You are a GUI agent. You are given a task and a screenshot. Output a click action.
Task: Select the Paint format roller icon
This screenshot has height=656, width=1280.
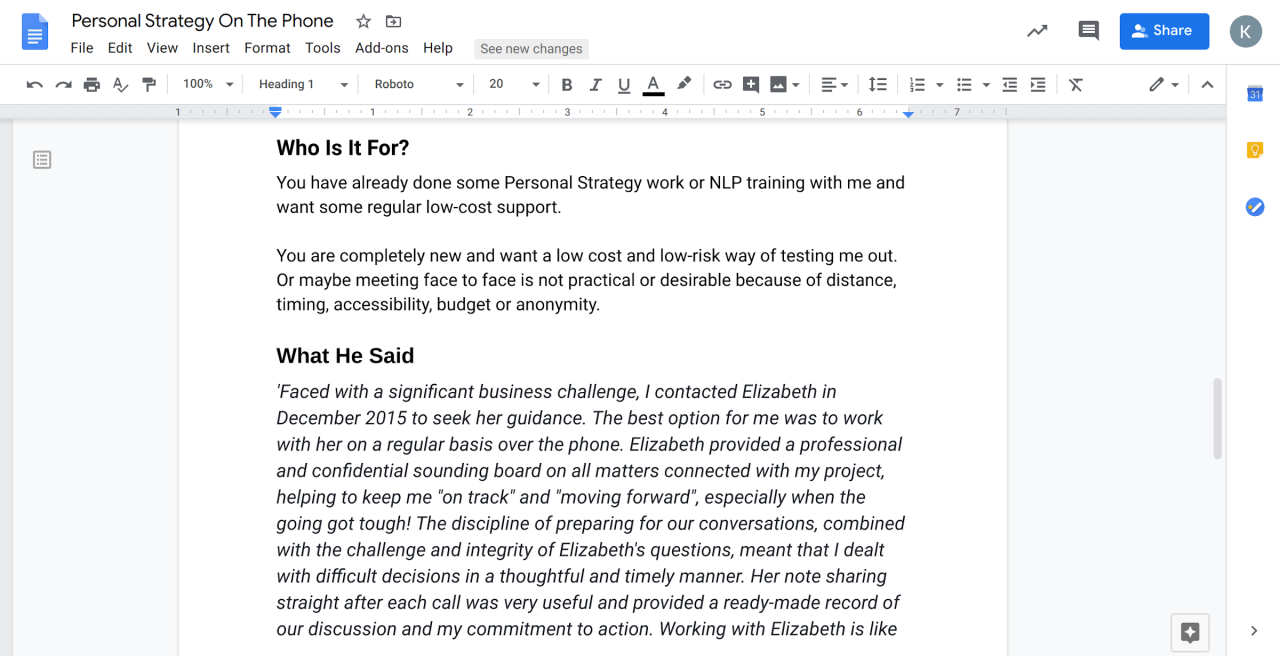click(149, 85)
